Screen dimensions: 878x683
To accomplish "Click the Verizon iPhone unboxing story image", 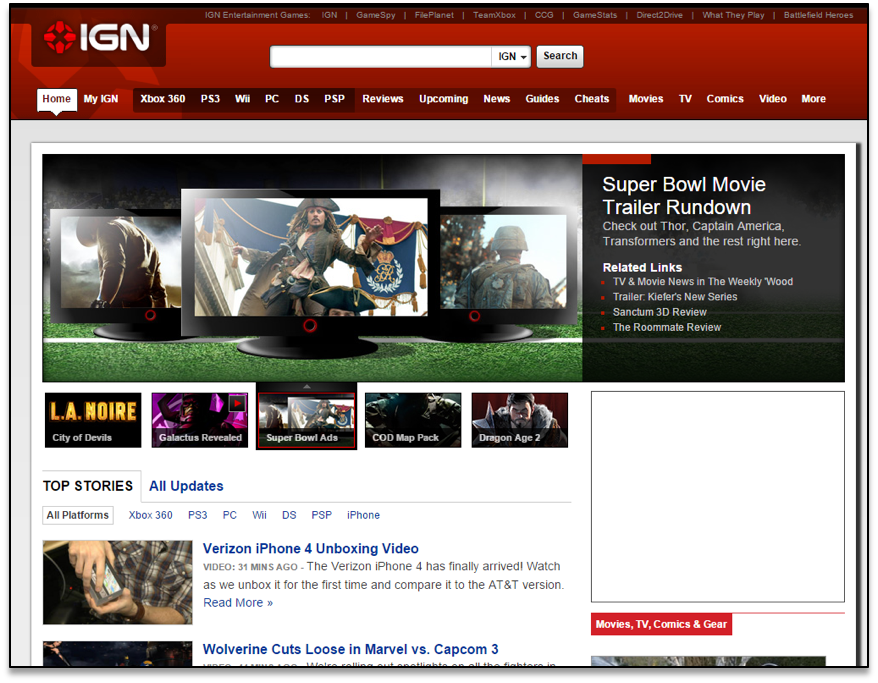I will pos(118,582).
